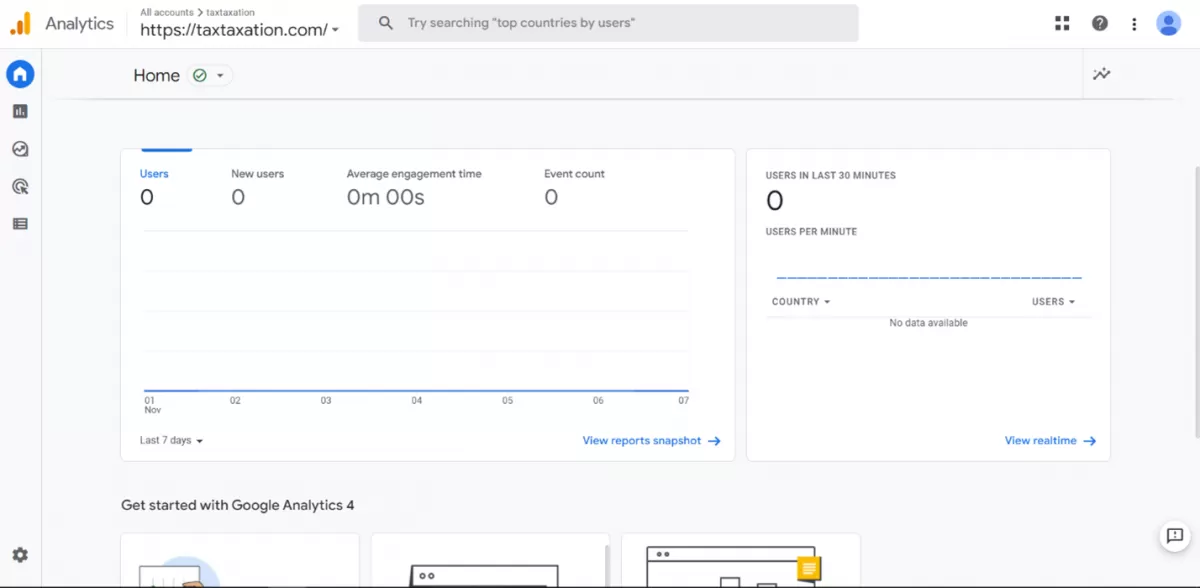
Task: Click the All accounts breadcrumb
Action: tap(167, 12)
